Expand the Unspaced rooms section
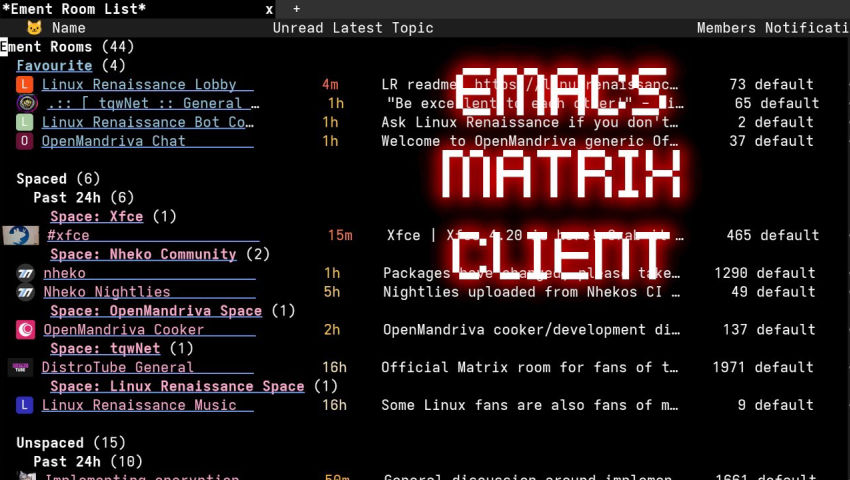The height and width of the screenshot is (480, 850). (50, 443)
